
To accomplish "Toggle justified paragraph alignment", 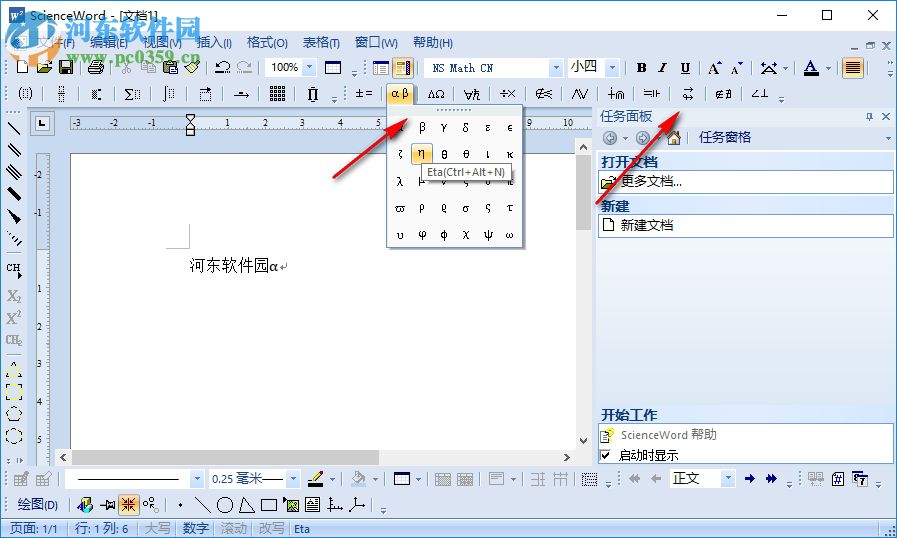I will pyautogui.click(x=852, y=68).
